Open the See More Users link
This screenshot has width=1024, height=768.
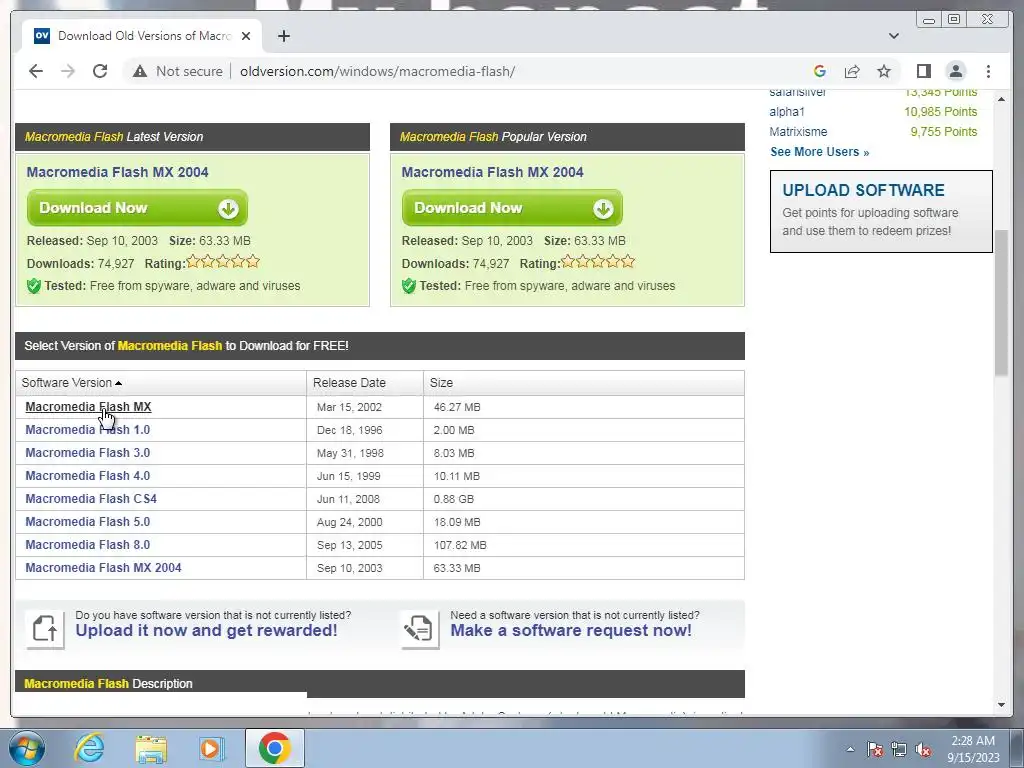pyautogui.click(x=820, y=152)
